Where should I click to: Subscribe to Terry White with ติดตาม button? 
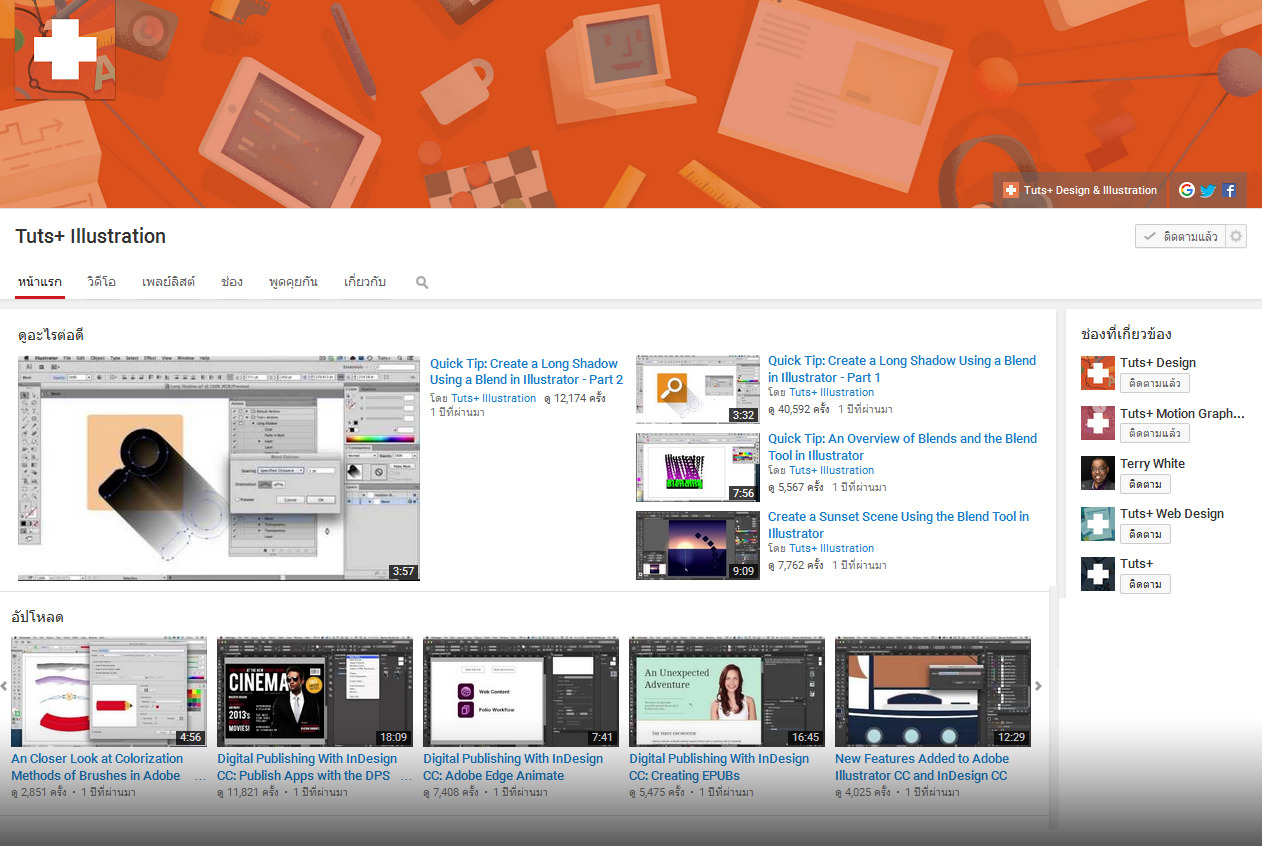tap(1145, 484)
